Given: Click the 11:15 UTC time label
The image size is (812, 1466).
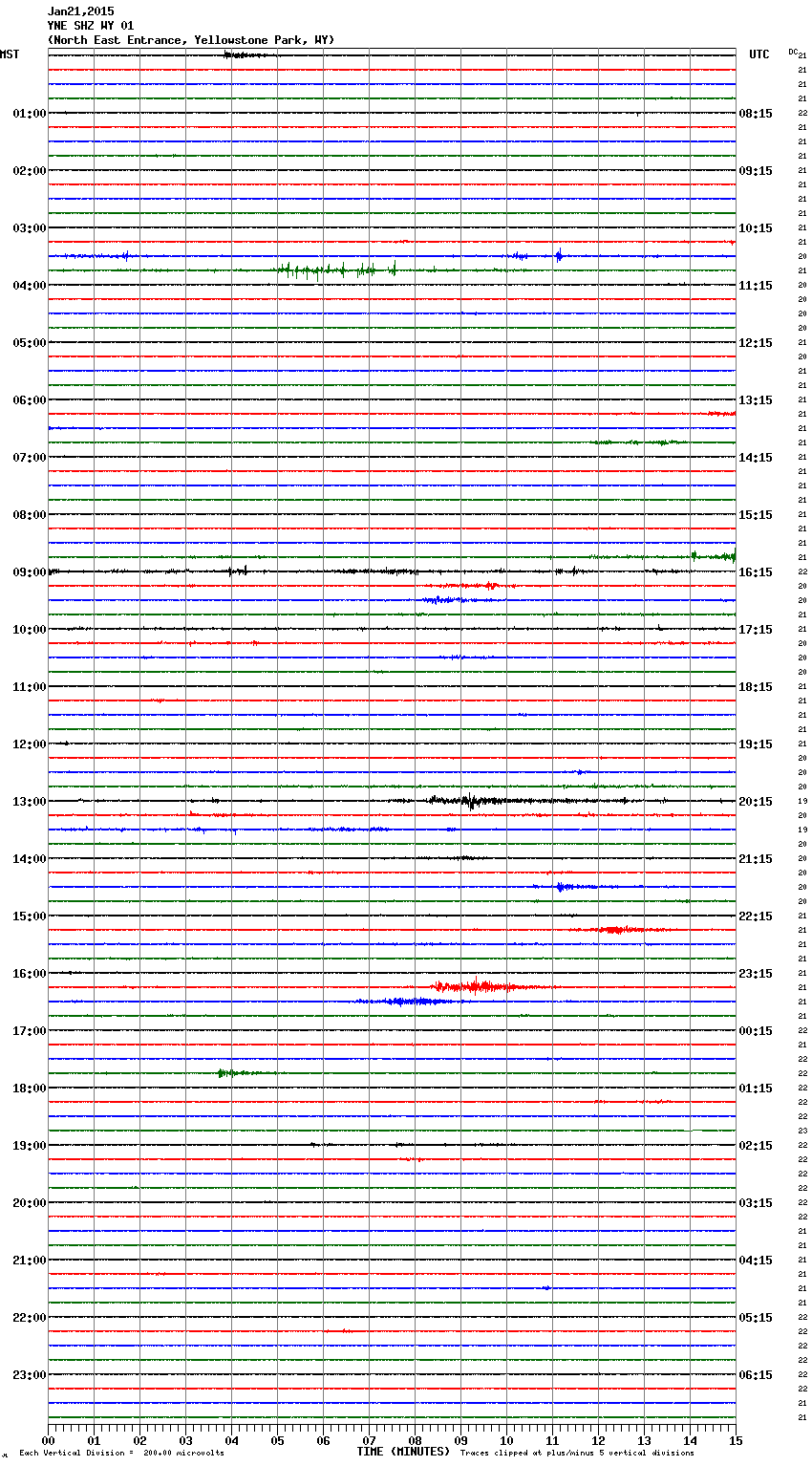Looking at the screenshot, I should (756, 286).
